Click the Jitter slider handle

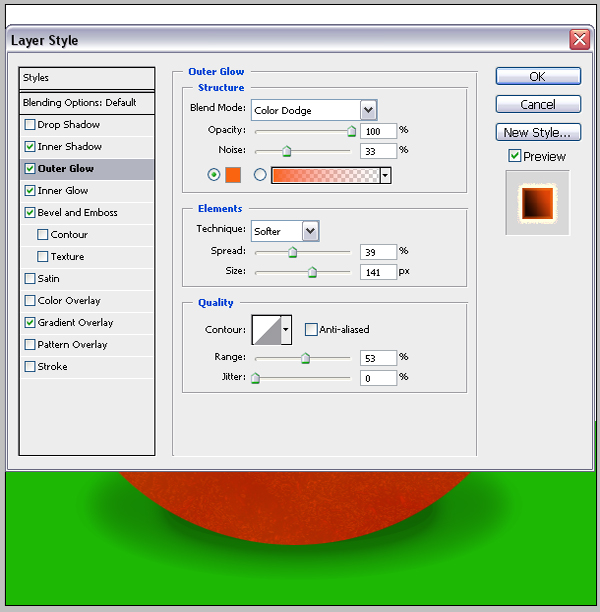click(255, 378)
